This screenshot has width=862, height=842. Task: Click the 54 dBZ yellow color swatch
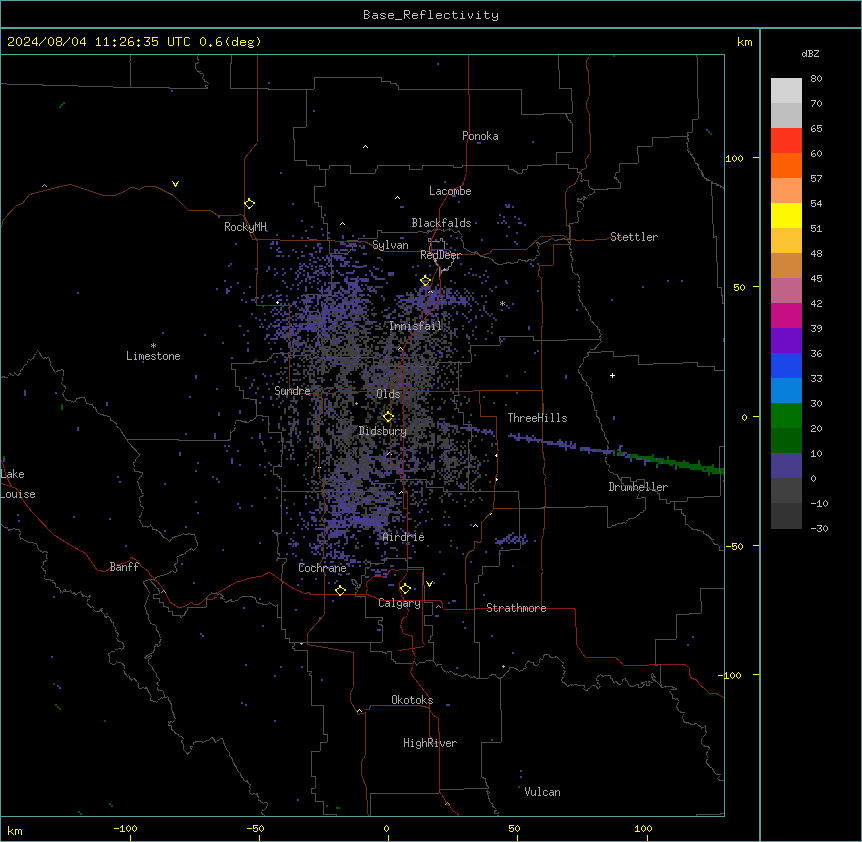(786, 215)
